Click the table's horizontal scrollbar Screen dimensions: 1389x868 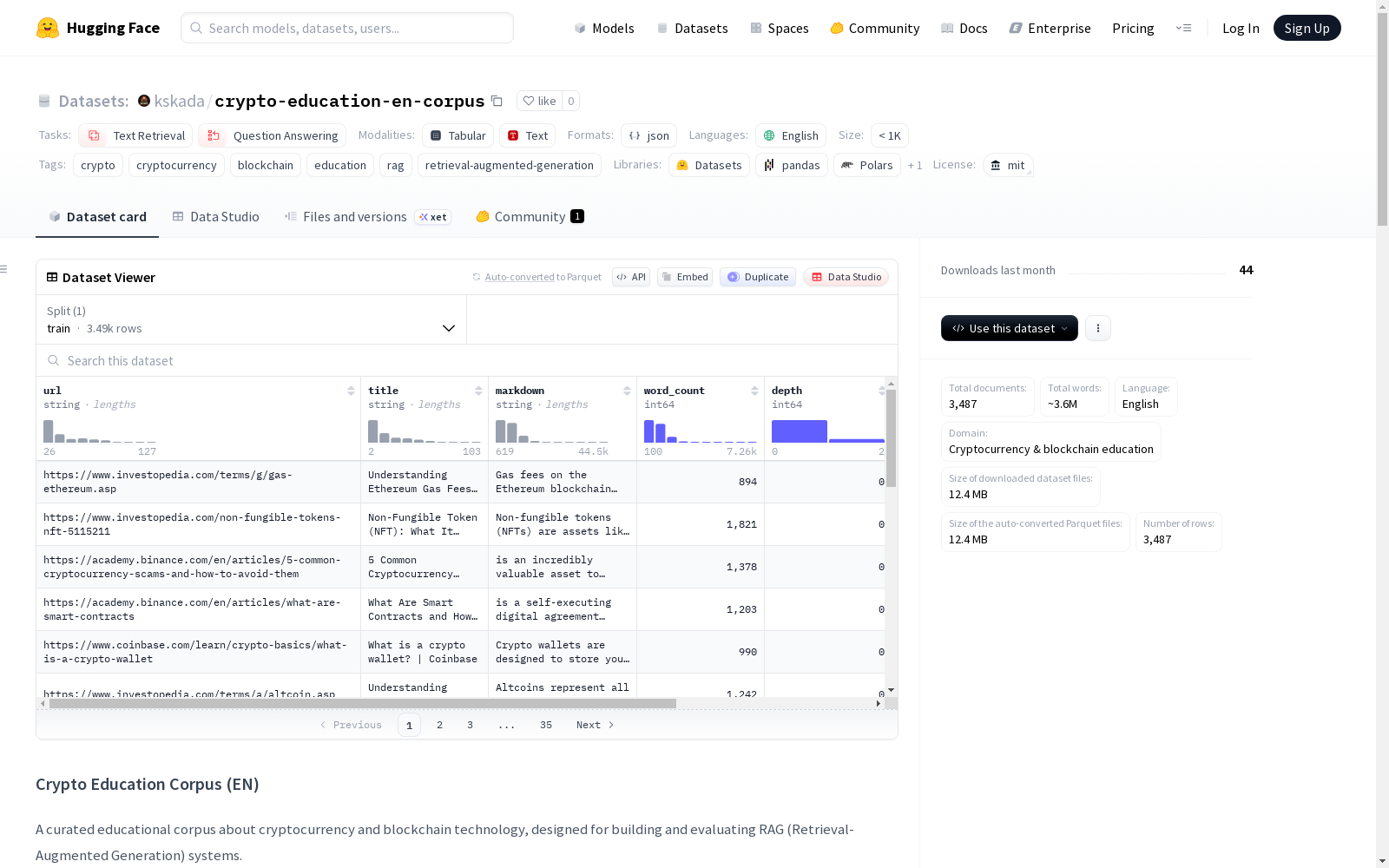tap(363, 703)
